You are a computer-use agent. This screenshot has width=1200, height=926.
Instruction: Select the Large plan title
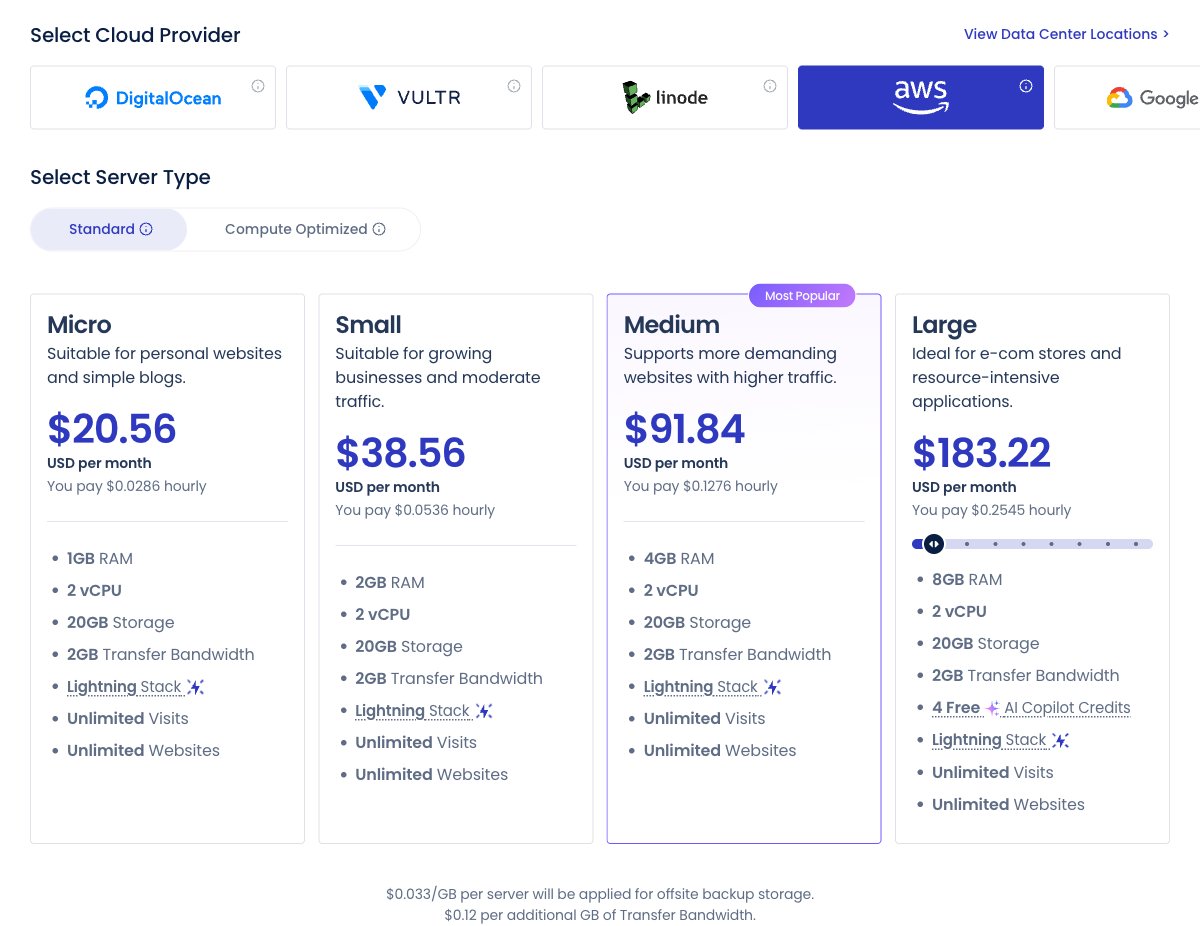(x=944, y=326)
